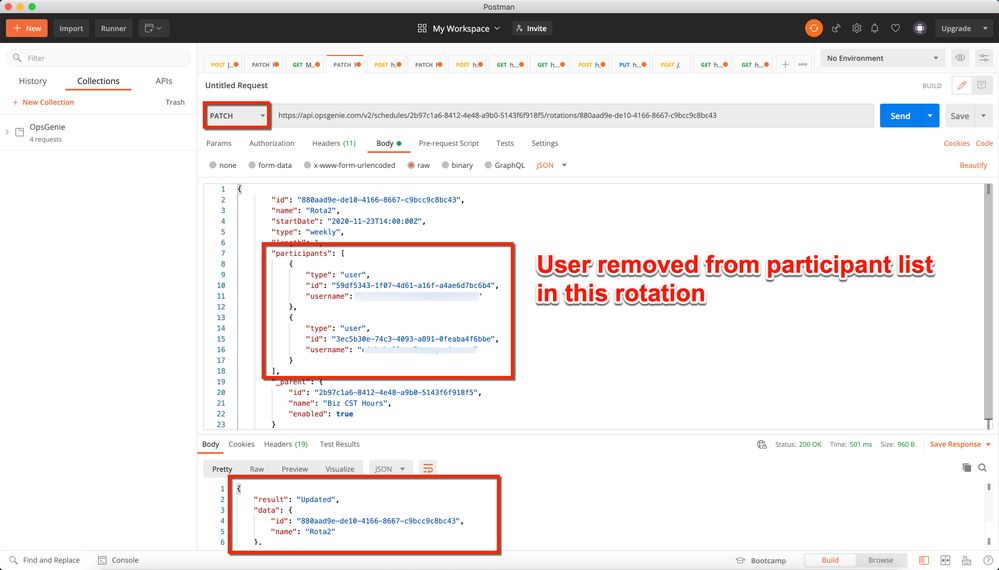
Task: Open the Authorization tab
Action: click(271, 143)
